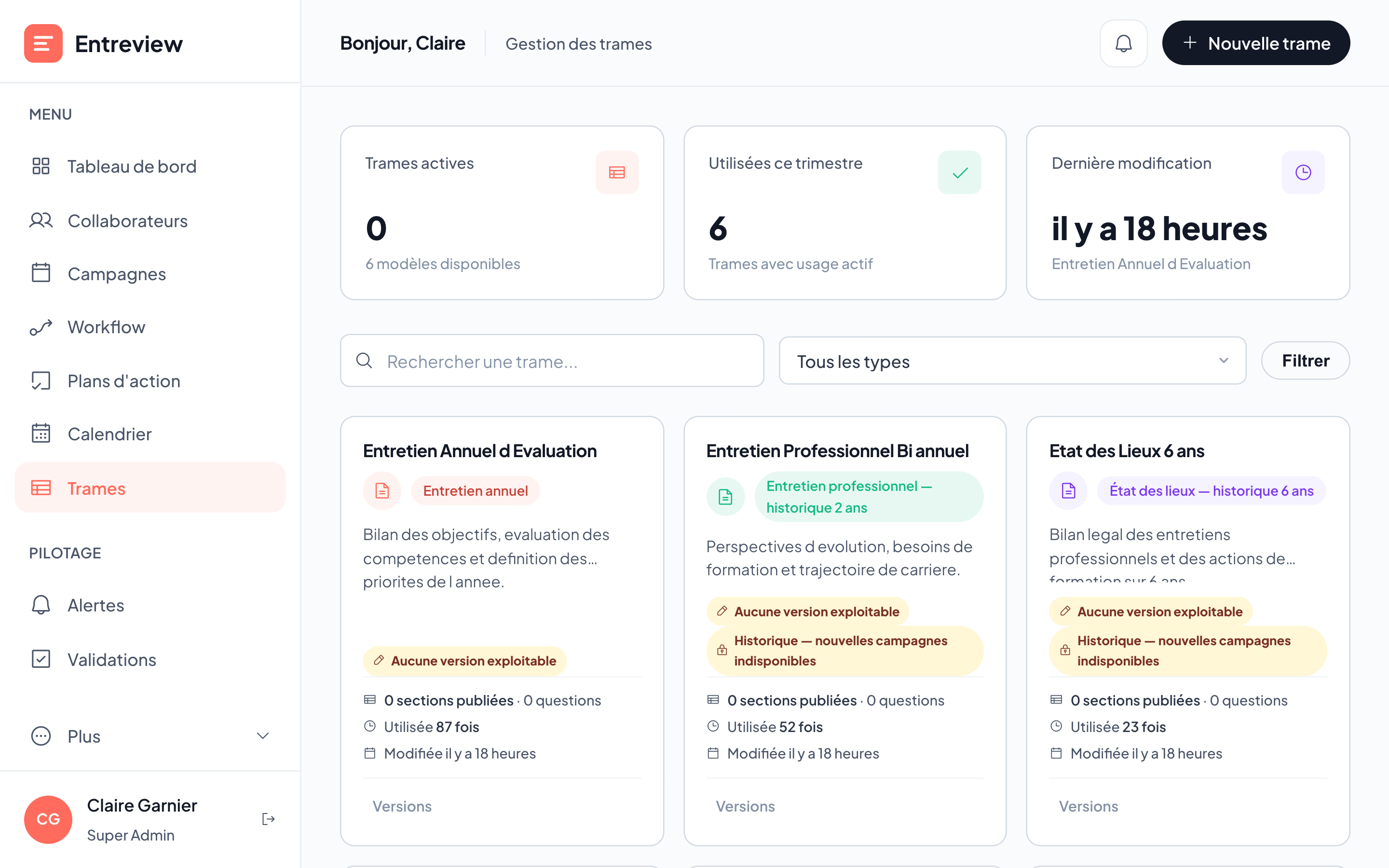This screenshot has height=868, width=1389.
Task: Click "Trames avec usage actif" text
Action: coord(790,263)
